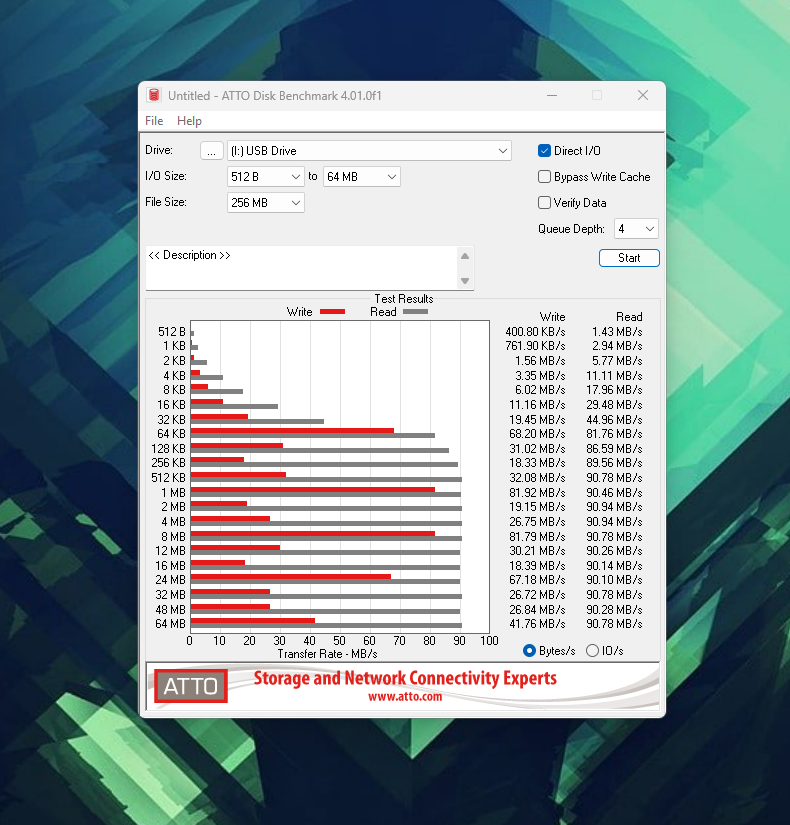
Task: Click the 86.59 MB/s read result
Action: [614, 449]
